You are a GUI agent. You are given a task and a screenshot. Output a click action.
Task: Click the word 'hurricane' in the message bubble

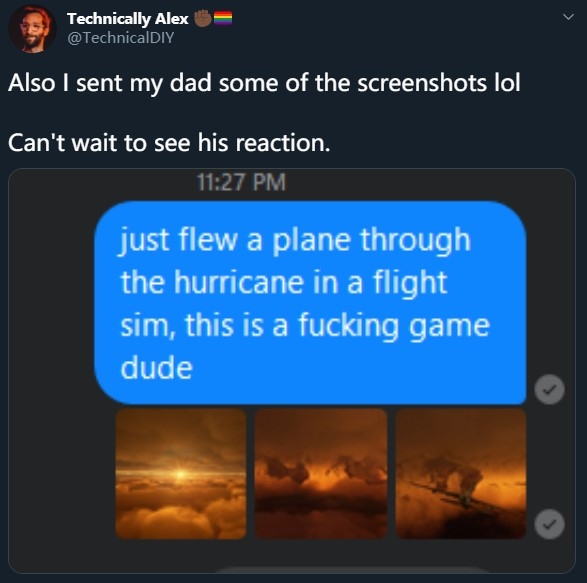(239, 283)
